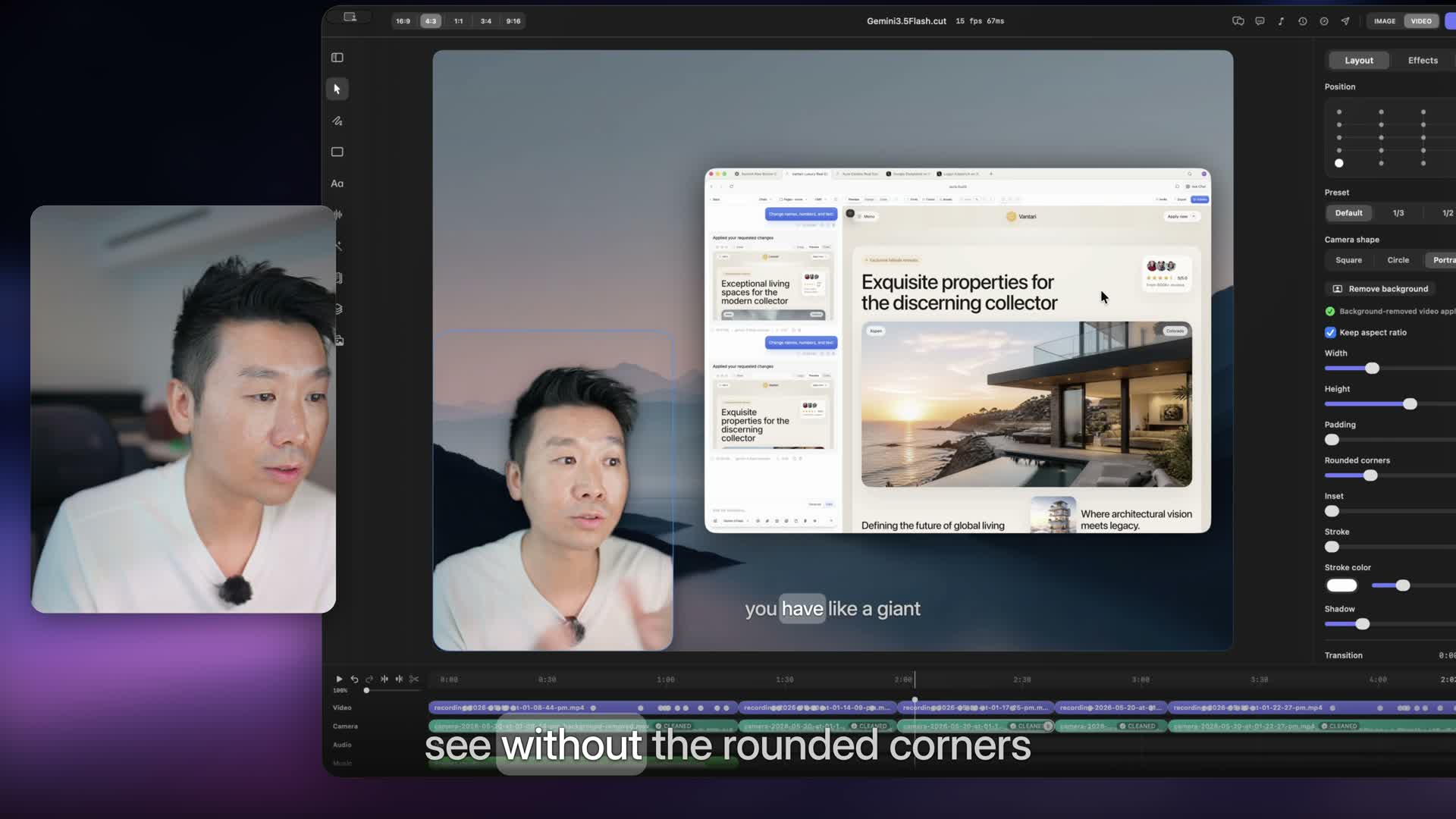Choose the 1/2 preset
This screenshot has height=819, width=1456.
tap(1447, 213)
